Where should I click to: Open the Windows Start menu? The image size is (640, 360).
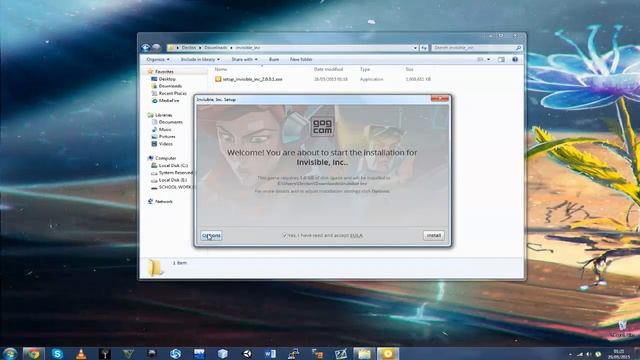(10, 353)
